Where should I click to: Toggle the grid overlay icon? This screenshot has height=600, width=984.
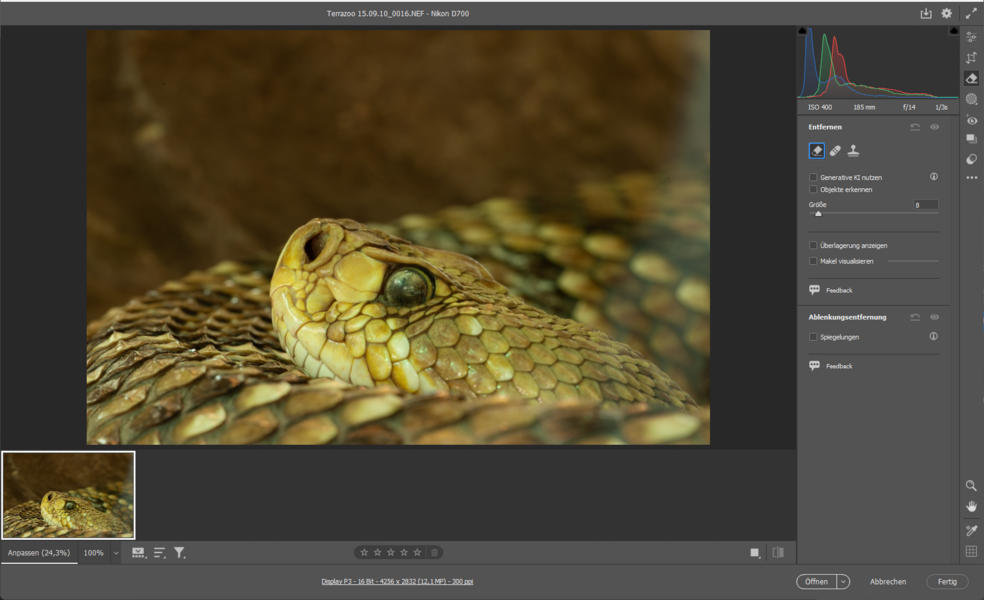click(x=971, y=551)
